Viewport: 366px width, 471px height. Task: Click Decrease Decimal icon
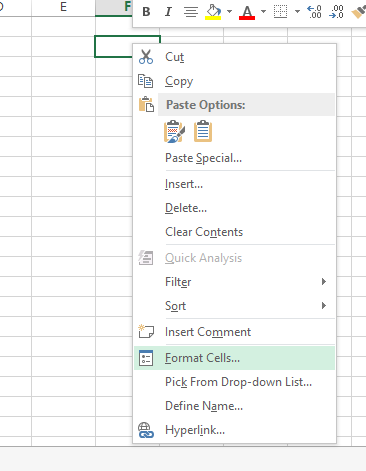[x=336, y=12]
